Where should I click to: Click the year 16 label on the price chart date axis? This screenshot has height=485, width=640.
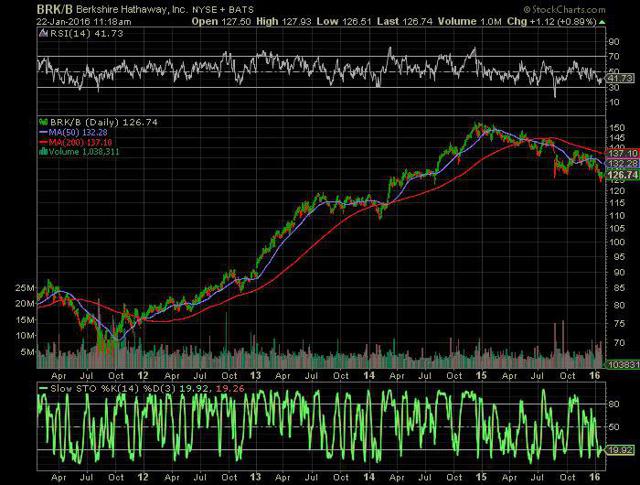click(595, 375)
